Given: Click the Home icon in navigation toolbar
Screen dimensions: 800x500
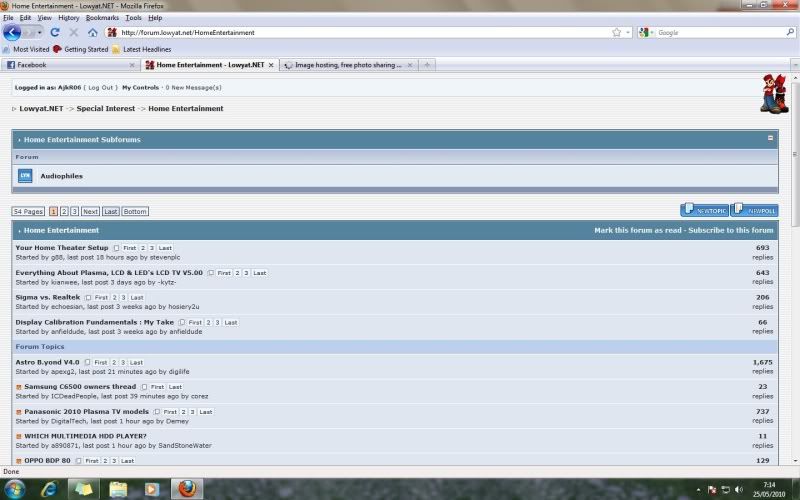Looking at the screenshot, I should pyautogui.click(x=92, y=32).
